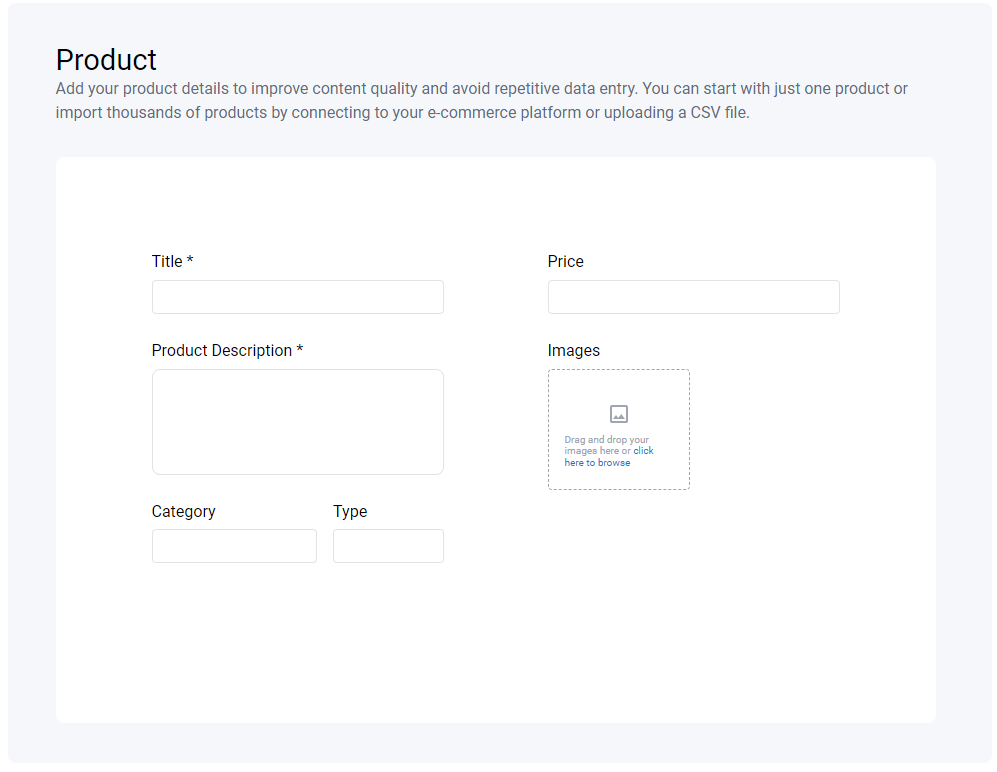Click the asterisk after Product Description

click(299, 349)
